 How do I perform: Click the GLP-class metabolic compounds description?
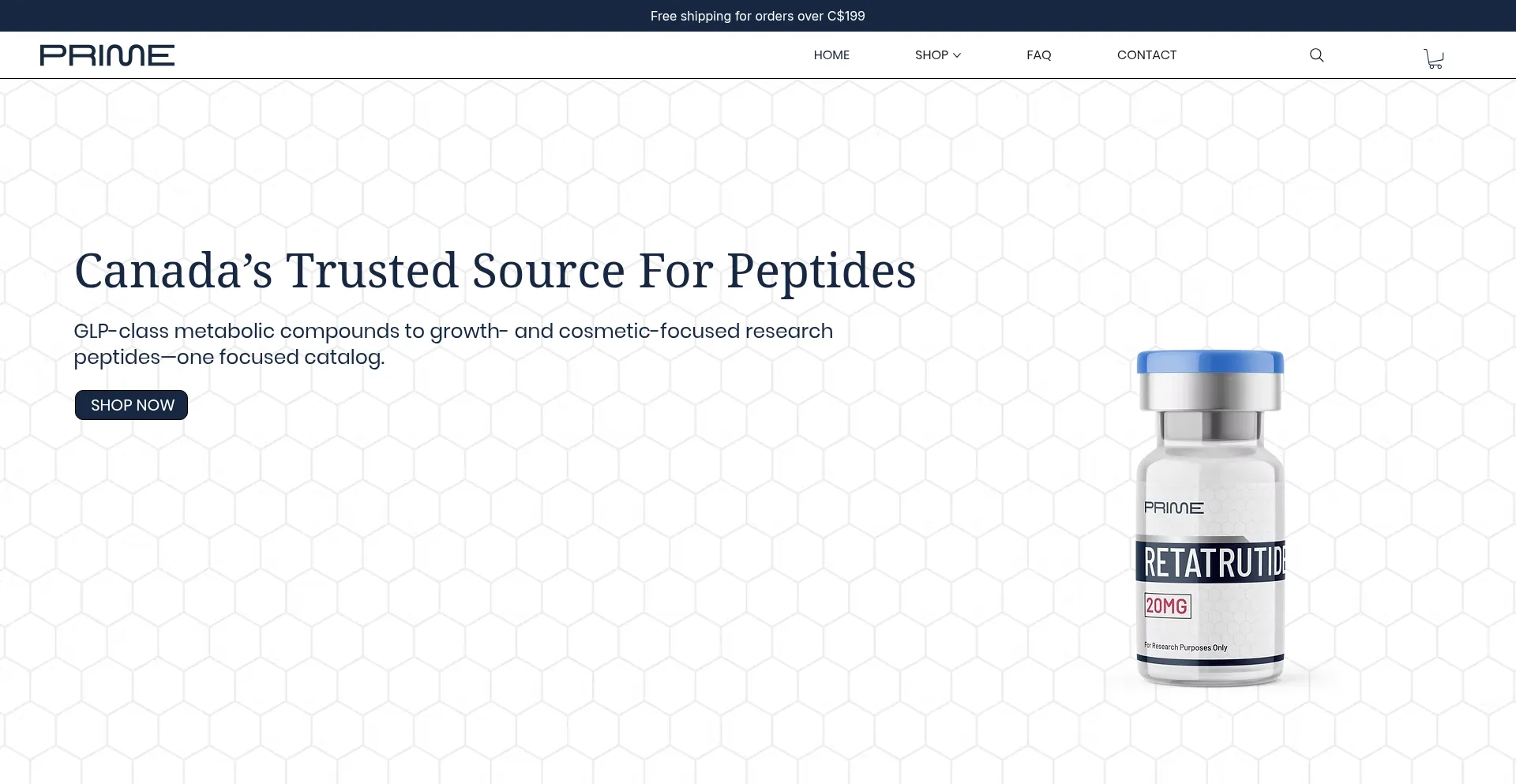click(453, 343)
